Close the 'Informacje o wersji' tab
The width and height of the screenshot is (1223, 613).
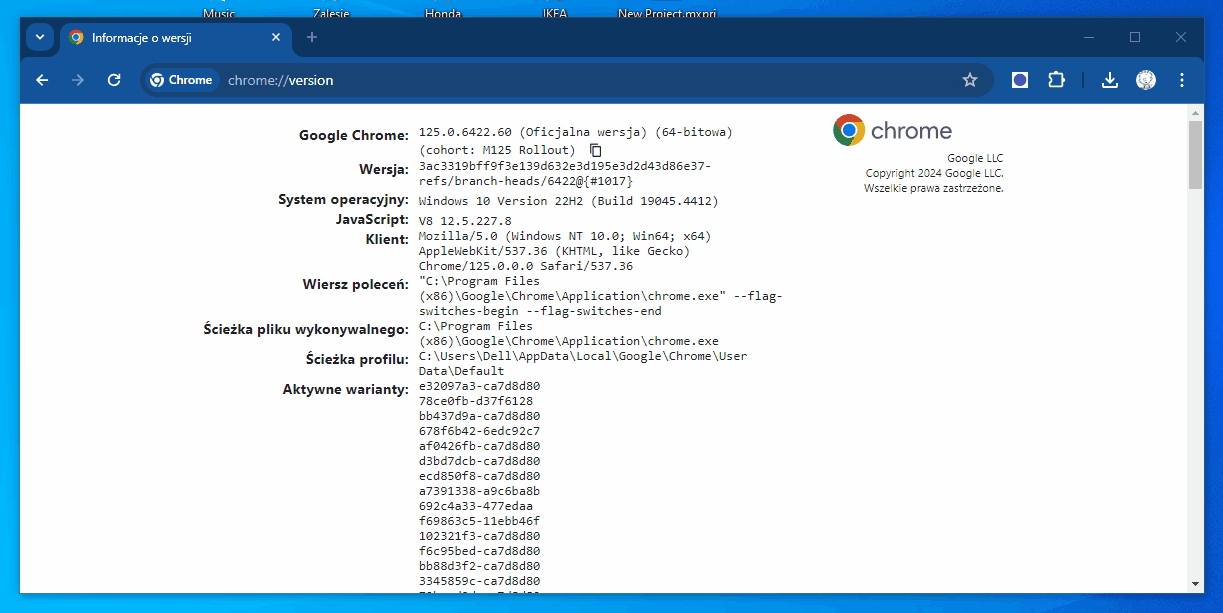(x=276, y=37)
